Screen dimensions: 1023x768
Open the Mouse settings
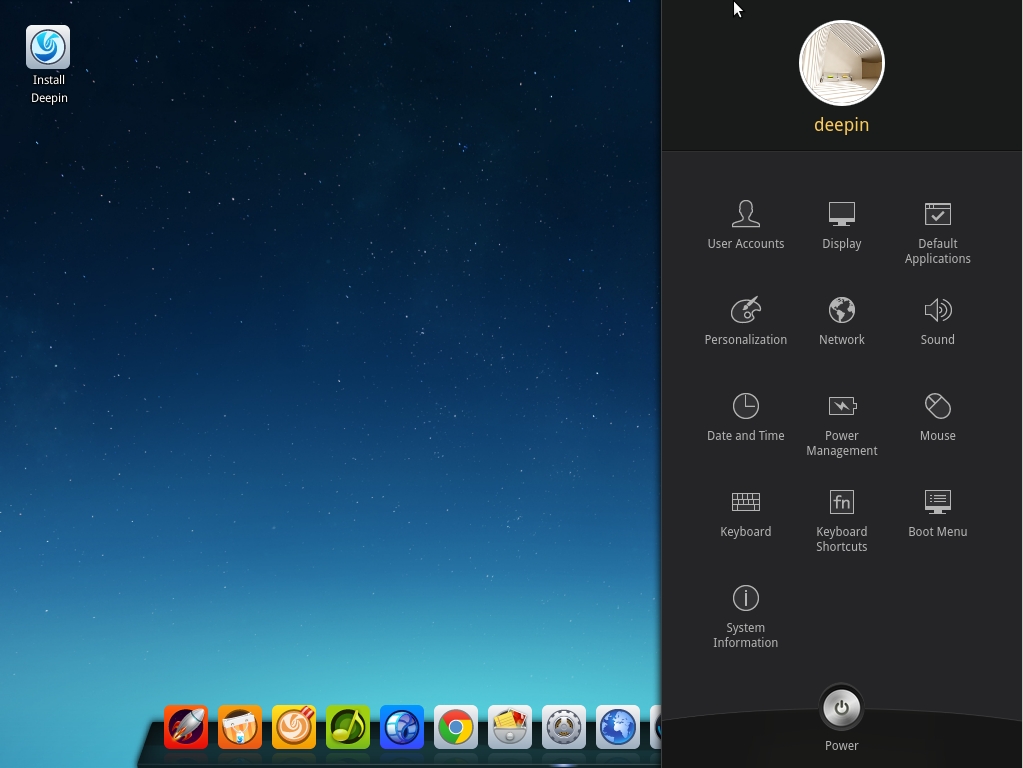(938, 416)
